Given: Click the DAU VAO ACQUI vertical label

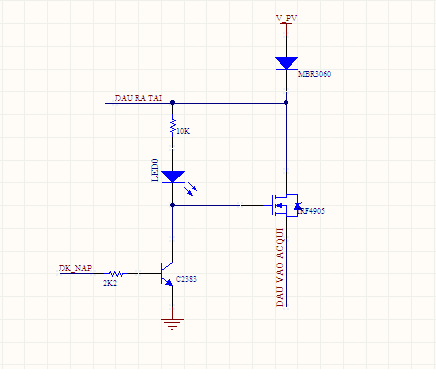Looking at the screenshot, I should click(x=280, y=267).
